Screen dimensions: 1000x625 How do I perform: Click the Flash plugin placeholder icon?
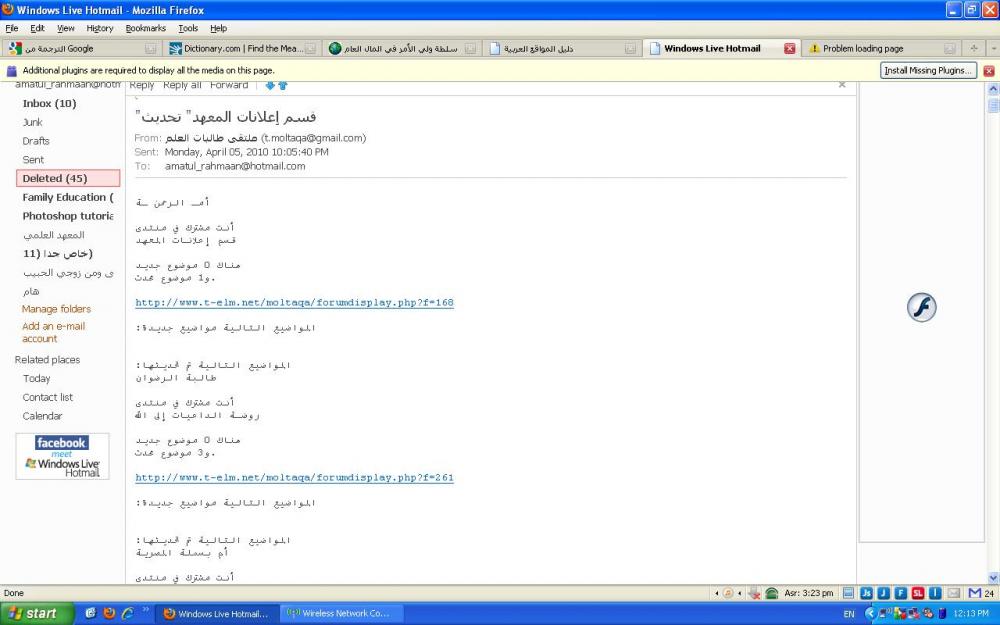(921, 307)
